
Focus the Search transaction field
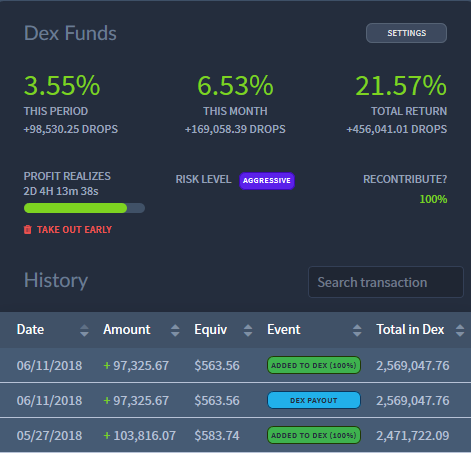(386, 282)
